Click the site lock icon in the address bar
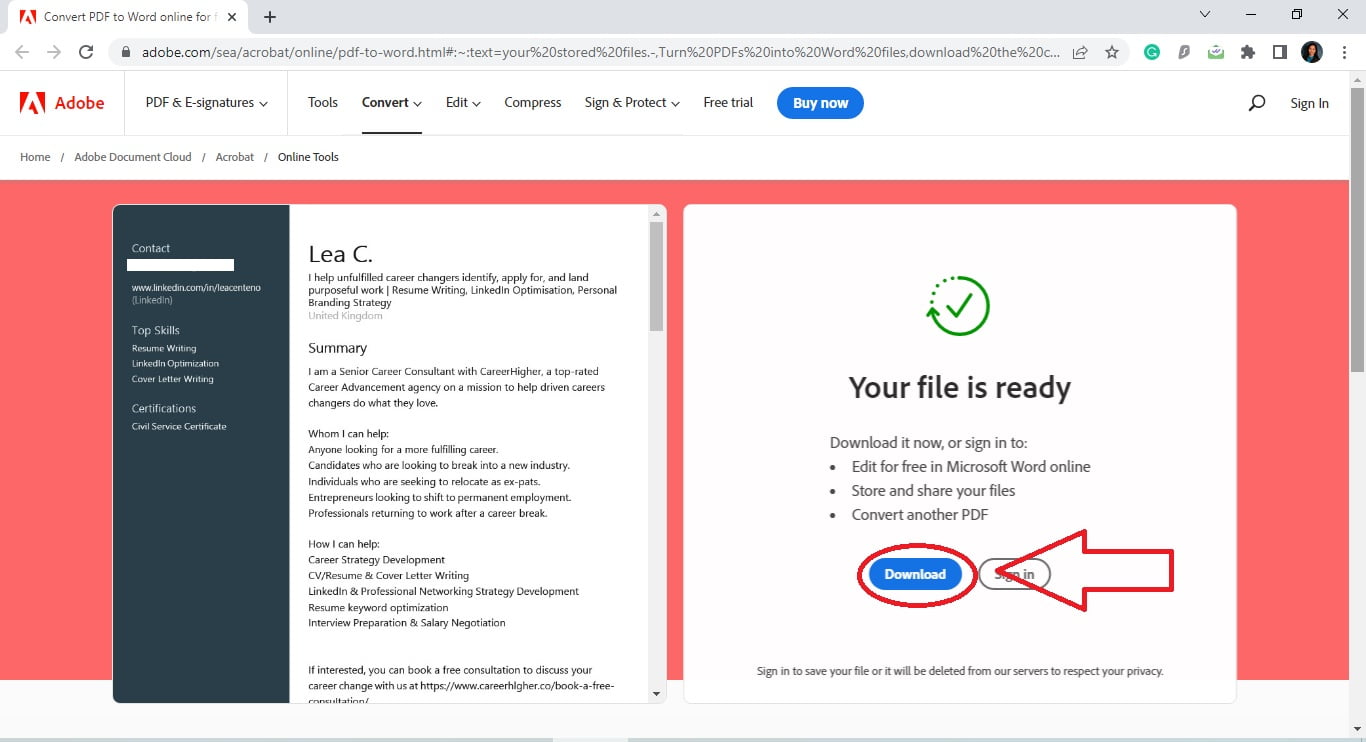Screen dimensions: 1366x742 click(x=126, y=53)
